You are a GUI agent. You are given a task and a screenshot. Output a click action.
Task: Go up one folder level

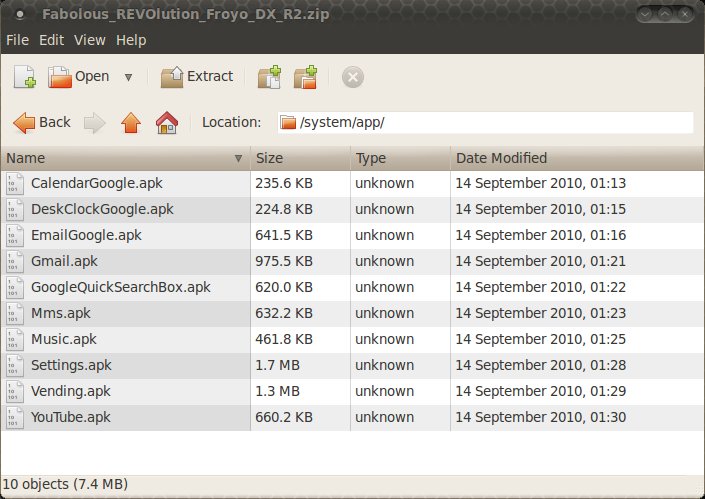[131, 123]
